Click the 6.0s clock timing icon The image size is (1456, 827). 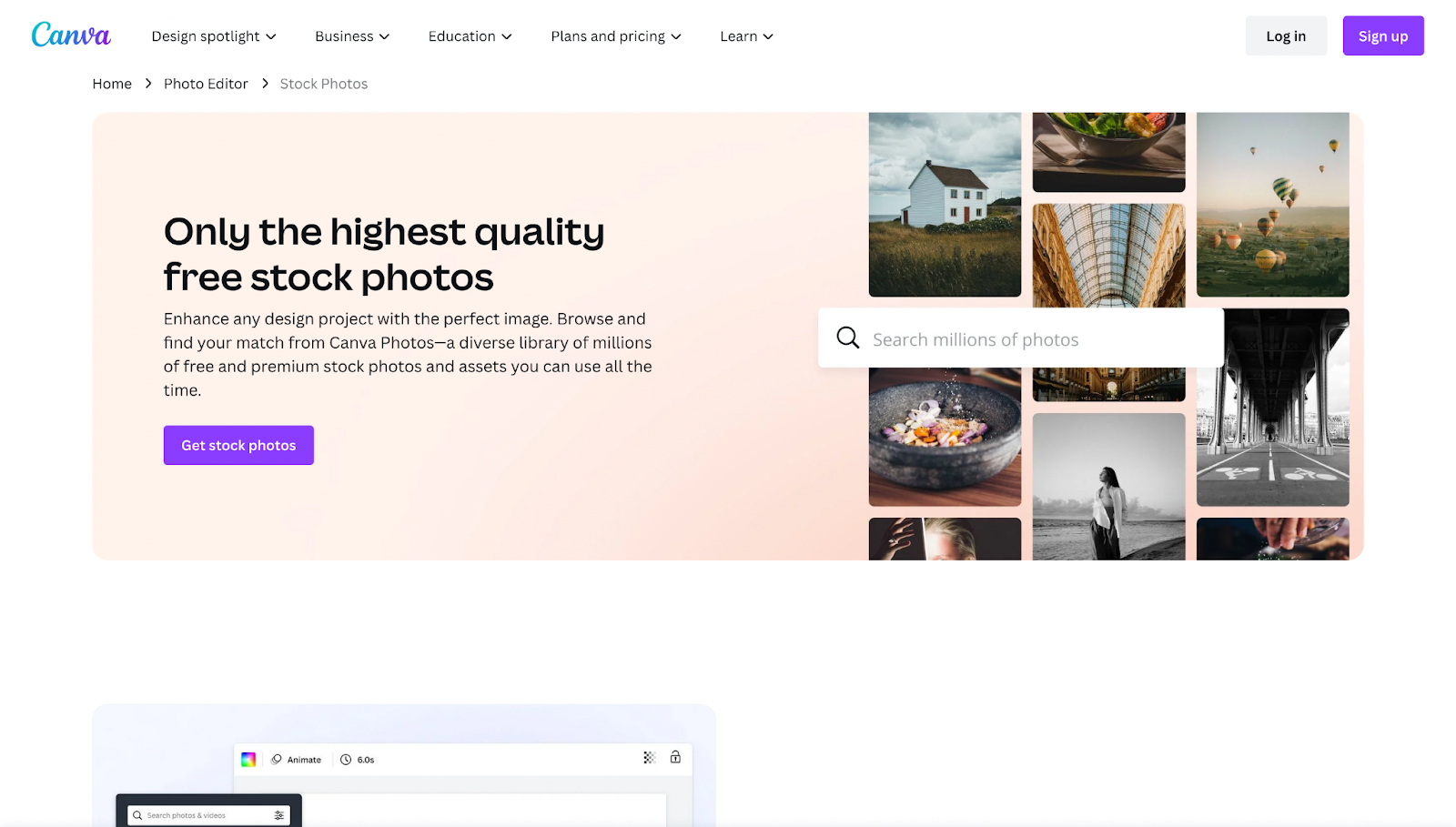pos(346,760)
